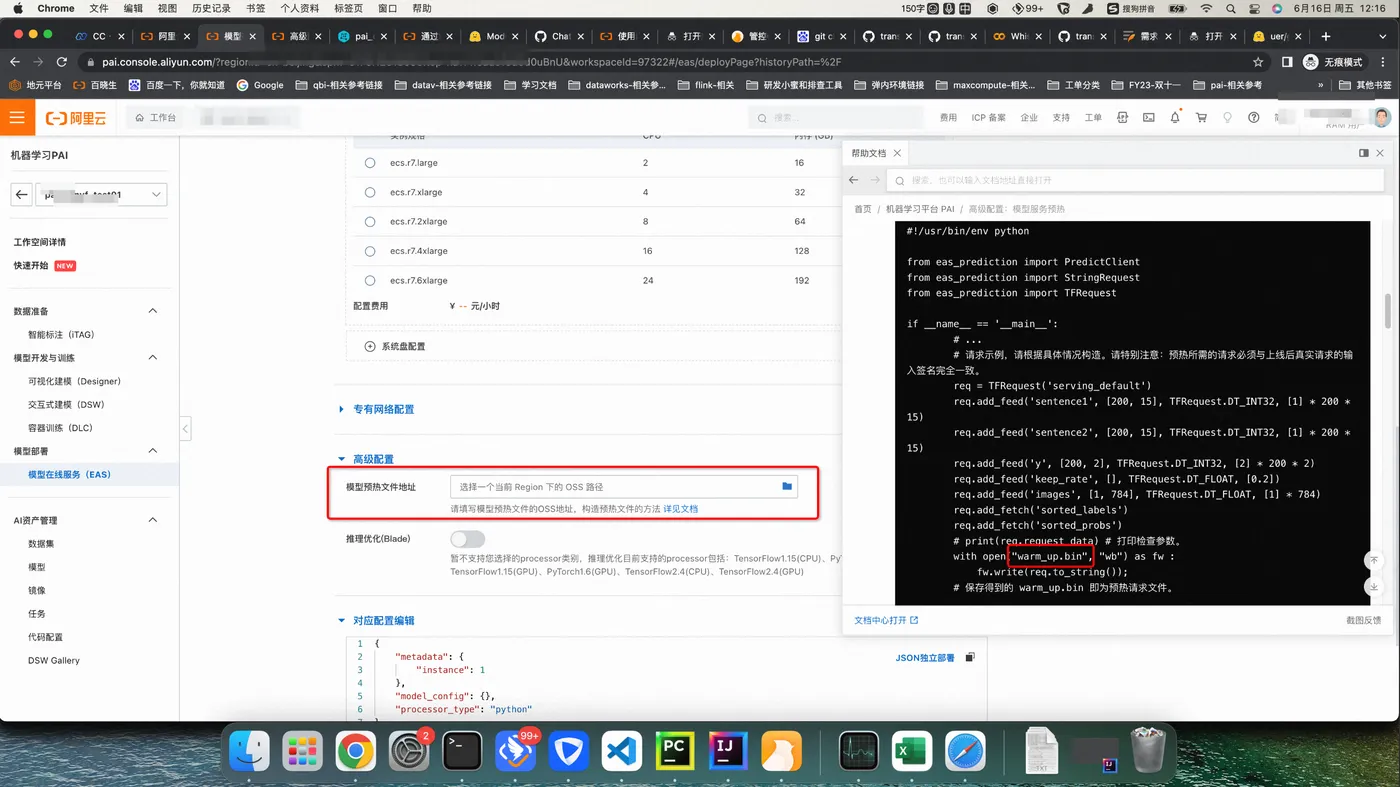Open a new Chrome tab
The height and width of the screenshot is (787, 1400).
(1326, 36)
